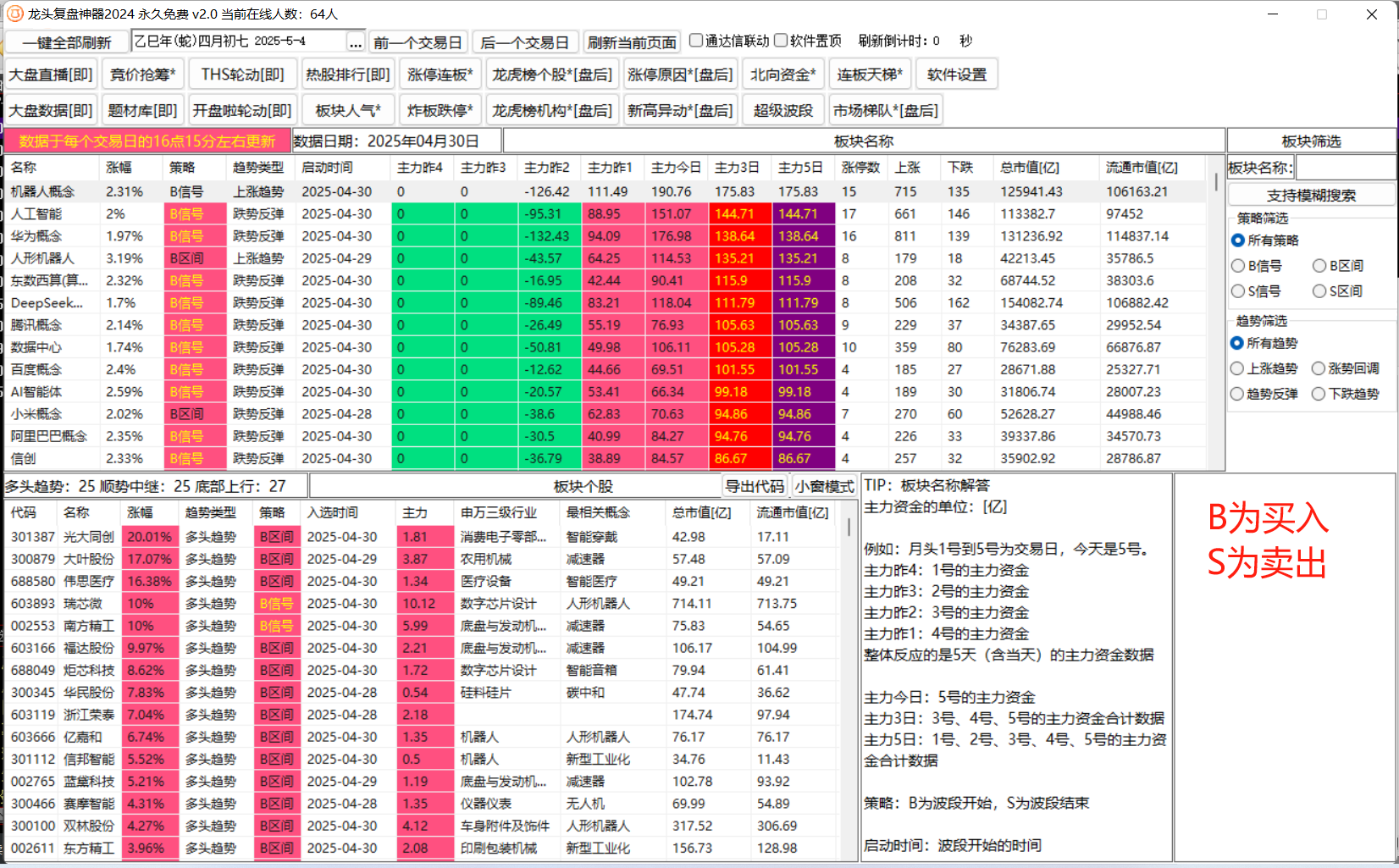Select 小米概念 sector row
1399x868 pixels.
[x=605, y=414]
